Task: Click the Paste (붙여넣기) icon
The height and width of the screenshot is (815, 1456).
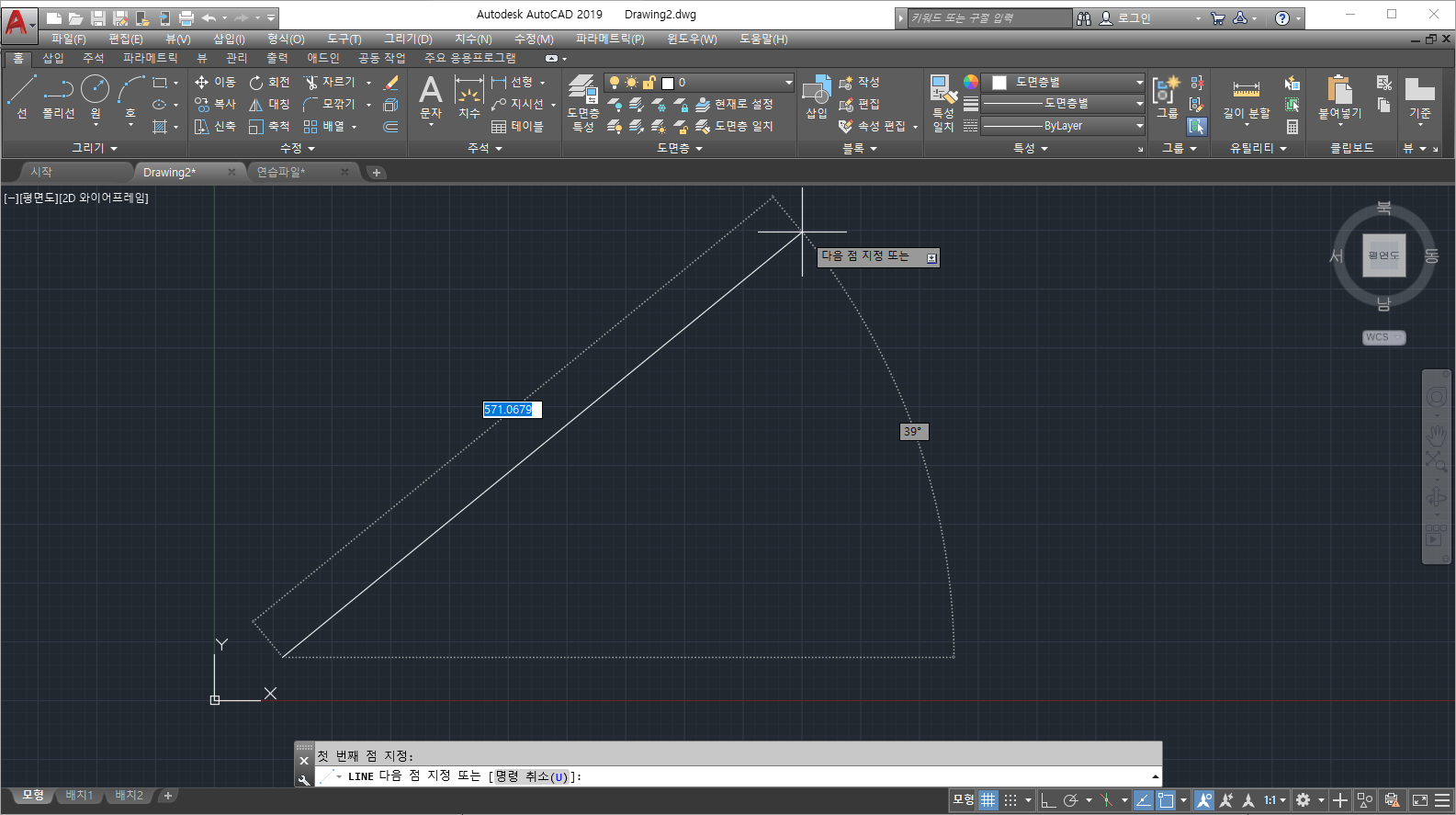Action: point(1340,97)
